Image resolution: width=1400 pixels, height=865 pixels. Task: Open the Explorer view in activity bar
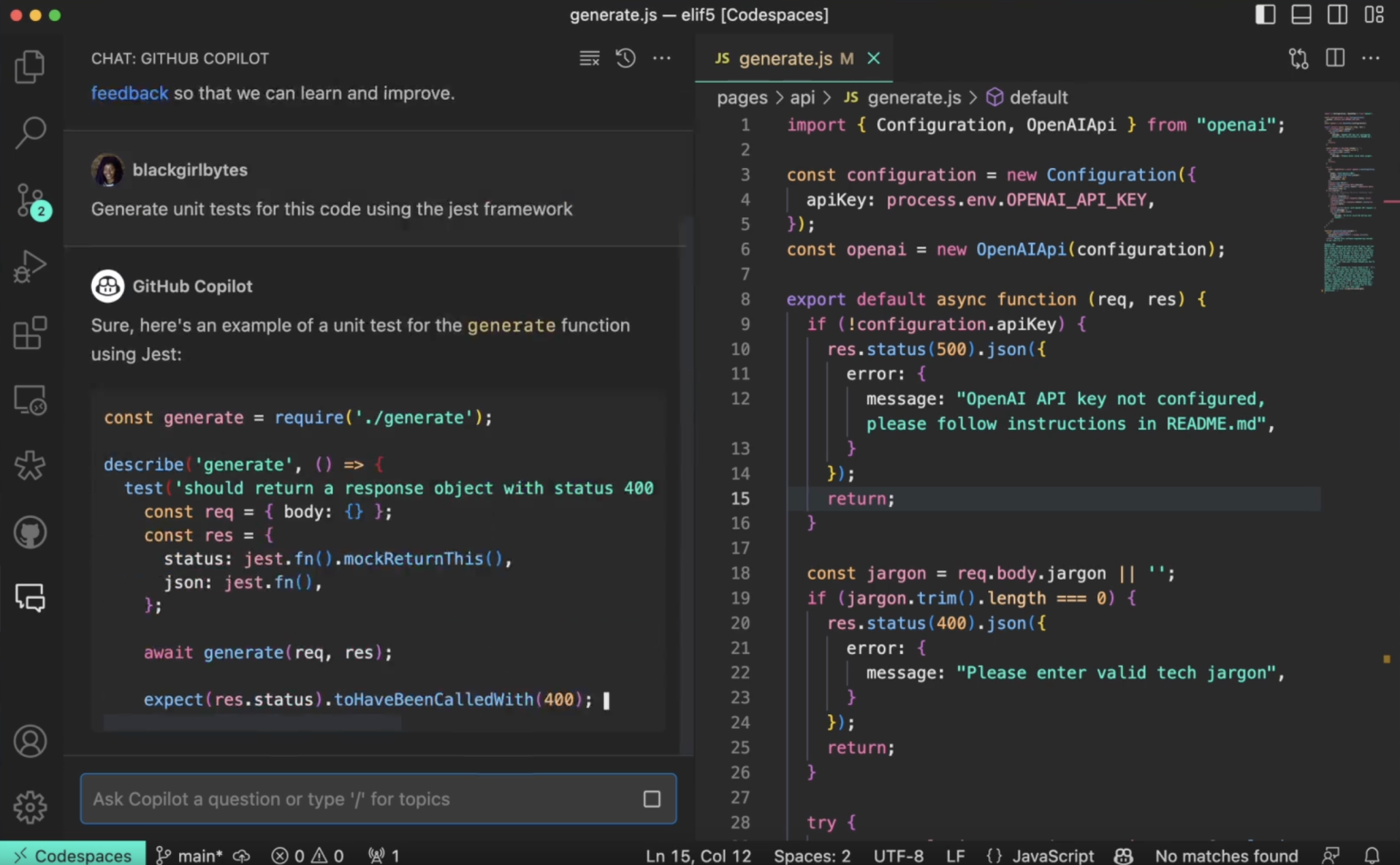coord(30,66)
